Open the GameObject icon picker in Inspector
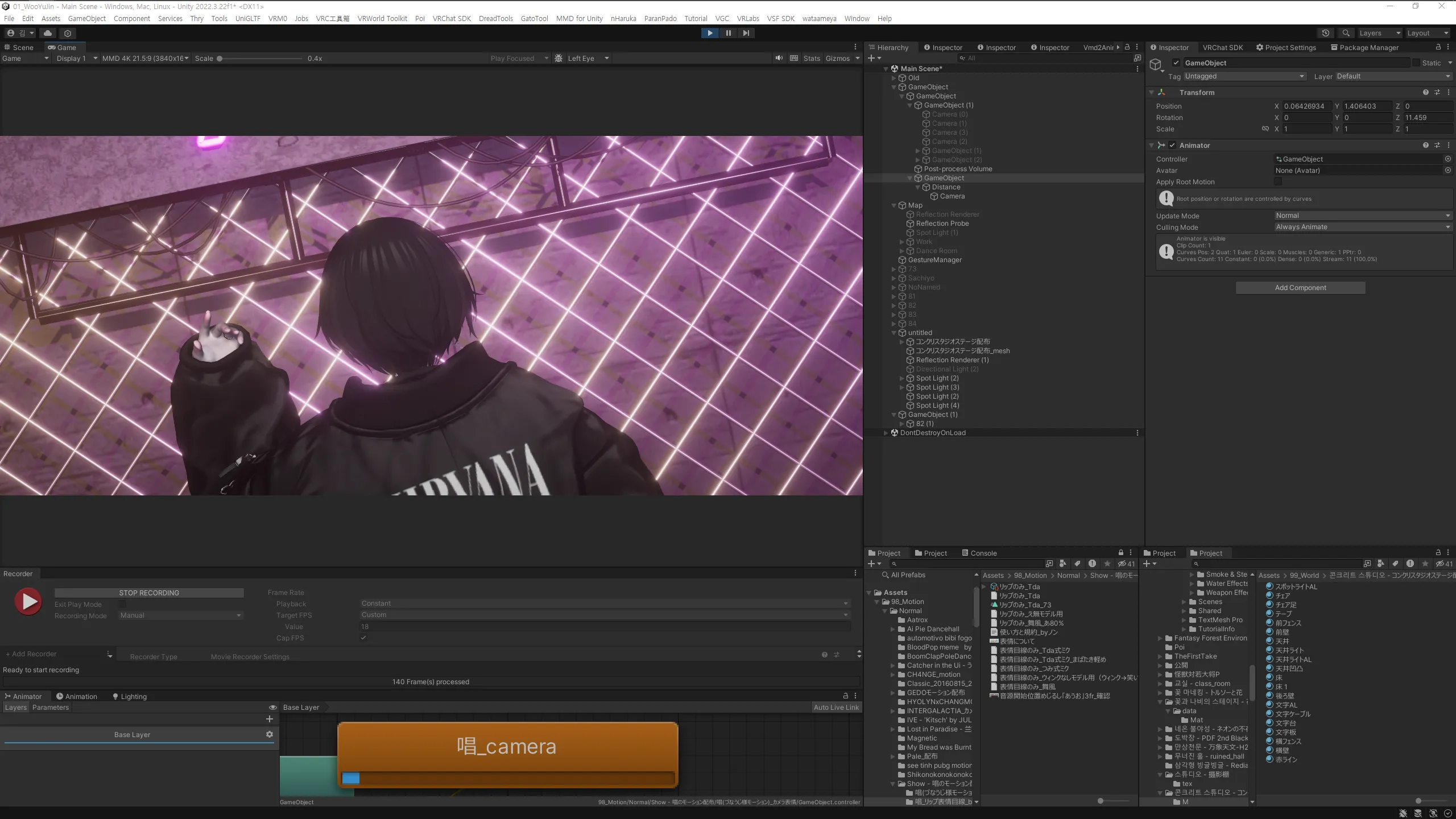The height and width of the screenshot is (819, 1456). point(1156,65)
